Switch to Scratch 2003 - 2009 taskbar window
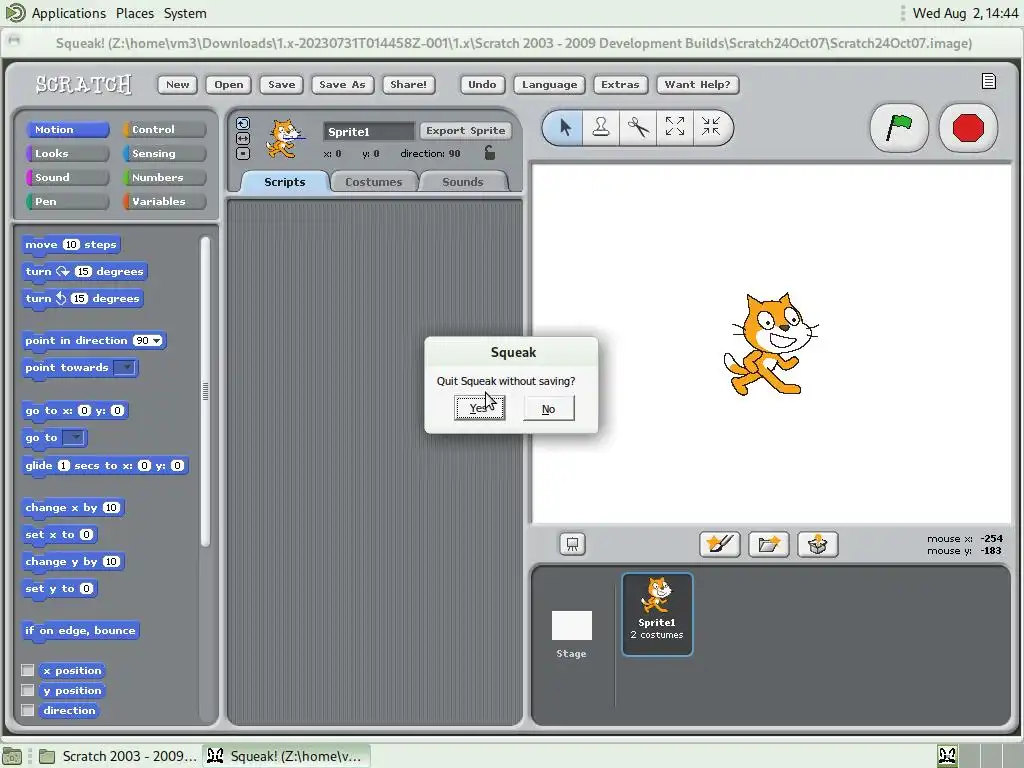 tap(118, 756)
